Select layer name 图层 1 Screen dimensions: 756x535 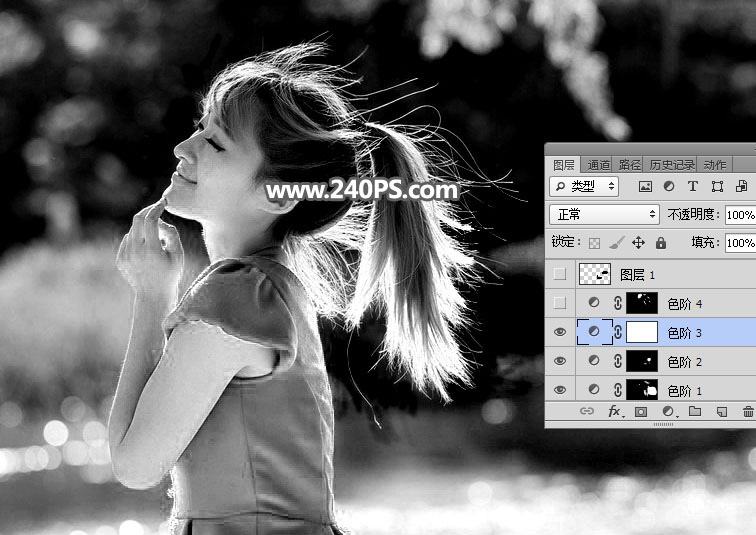[637, 275]
